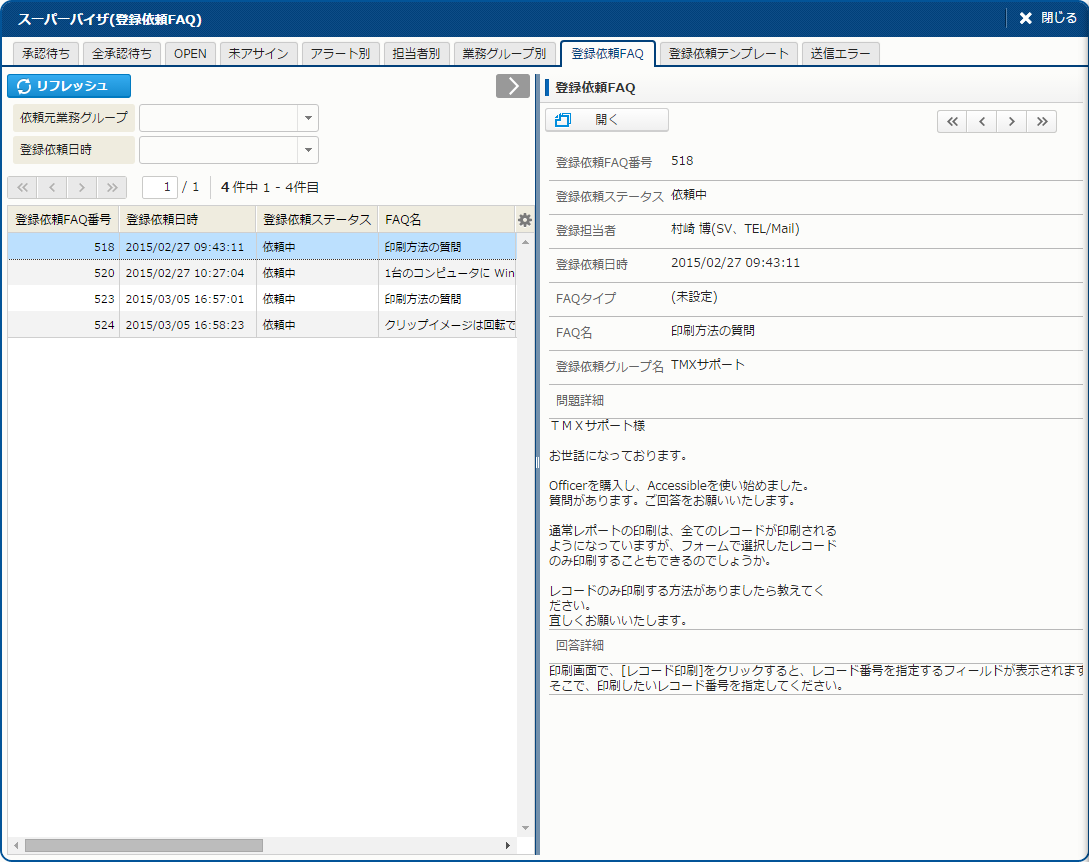Open the 登録依頼テンプレート tab
This screenshot has width=1089, height=862.
coord(728,54)
